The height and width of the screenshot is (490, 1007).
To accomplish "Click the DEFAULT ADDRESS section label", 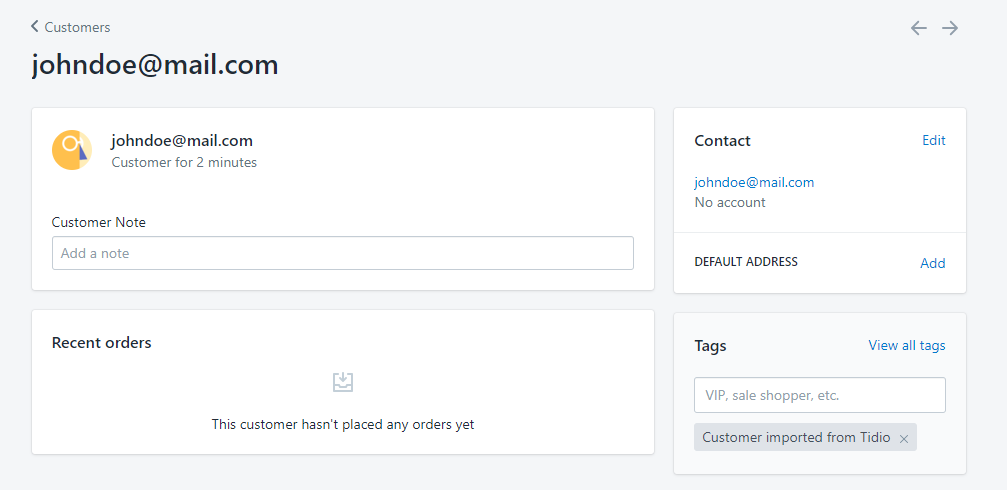I will click(746, 262).
